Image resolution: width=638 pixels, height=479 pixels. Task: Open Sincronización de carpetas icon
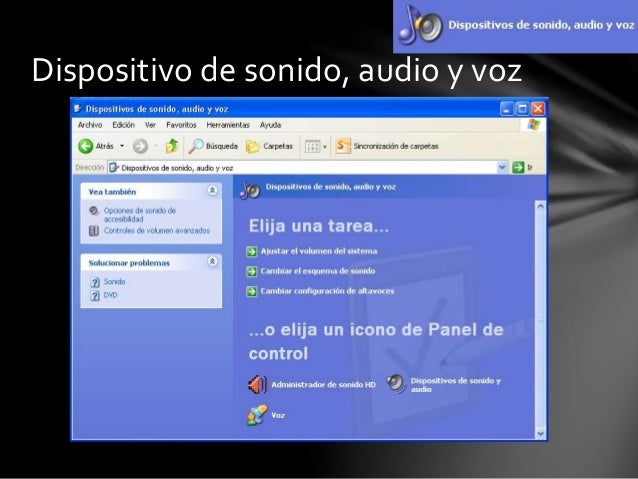pos(343,146)
